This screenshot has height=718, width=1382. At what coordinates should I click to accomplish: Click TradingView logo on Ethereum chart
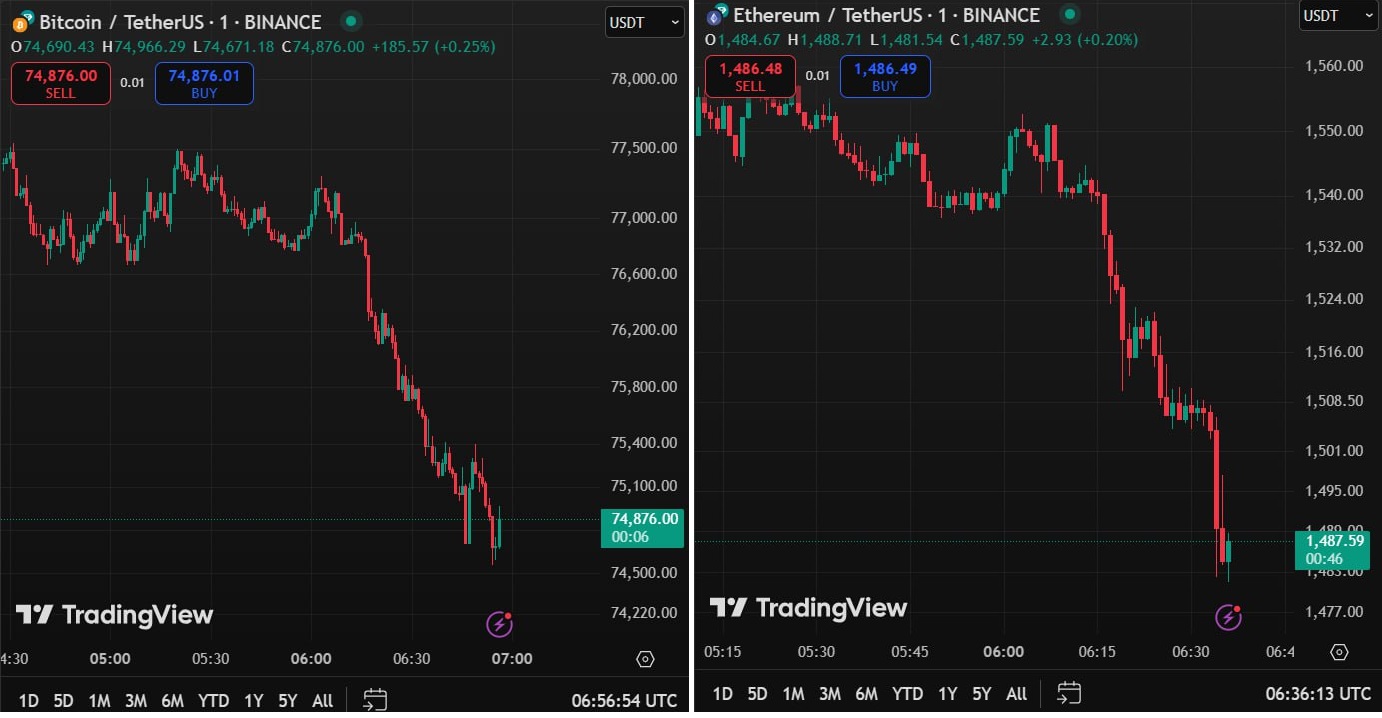coord(808,607)
